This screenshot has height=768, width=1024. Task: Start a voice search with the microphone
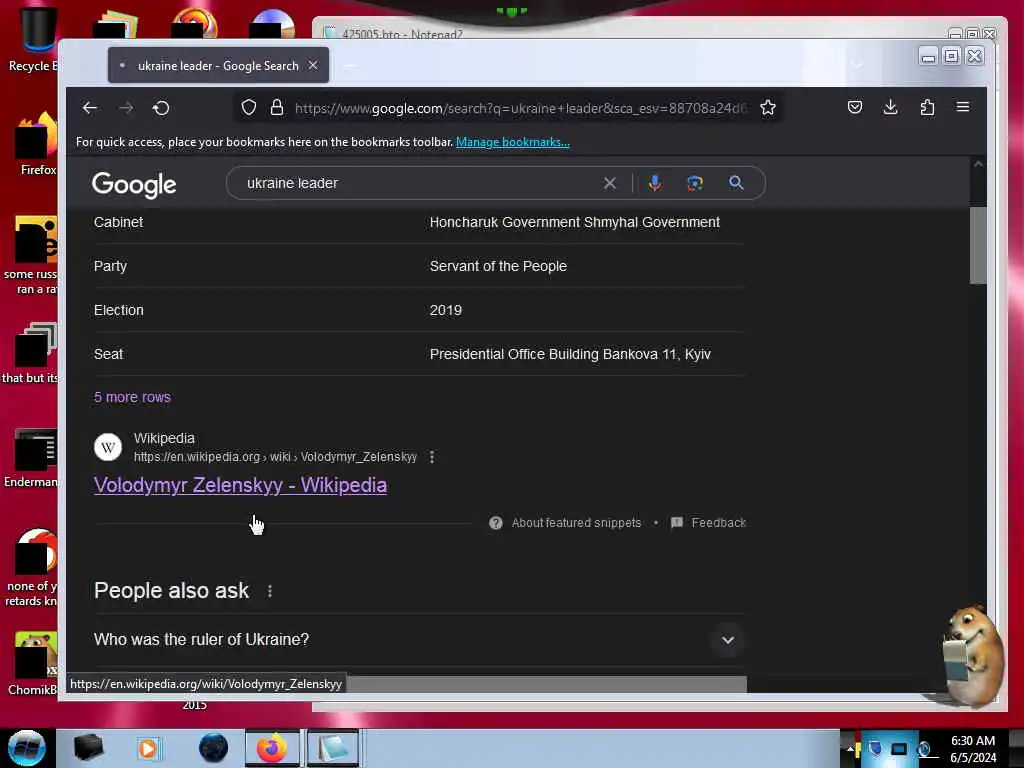click(x=655, y=184)
